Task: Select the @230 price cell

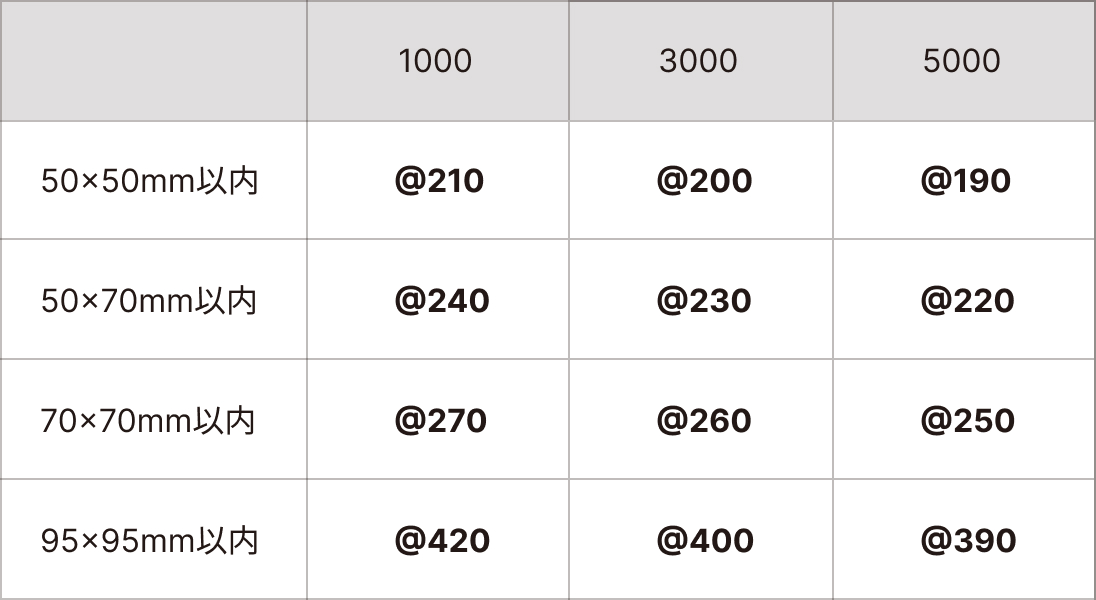Action: (704, 301)
